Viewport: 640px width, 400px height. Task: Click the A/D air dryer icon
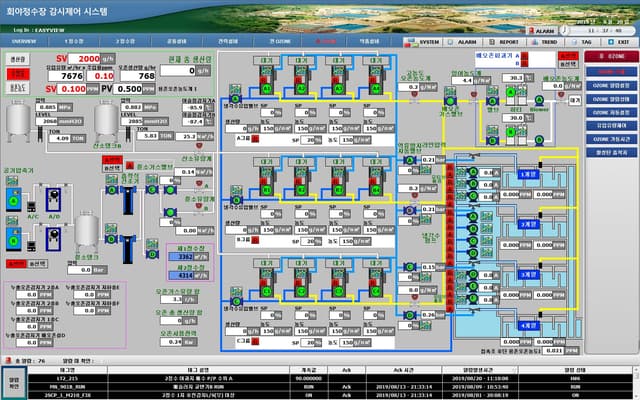click(x=53, y=200)
